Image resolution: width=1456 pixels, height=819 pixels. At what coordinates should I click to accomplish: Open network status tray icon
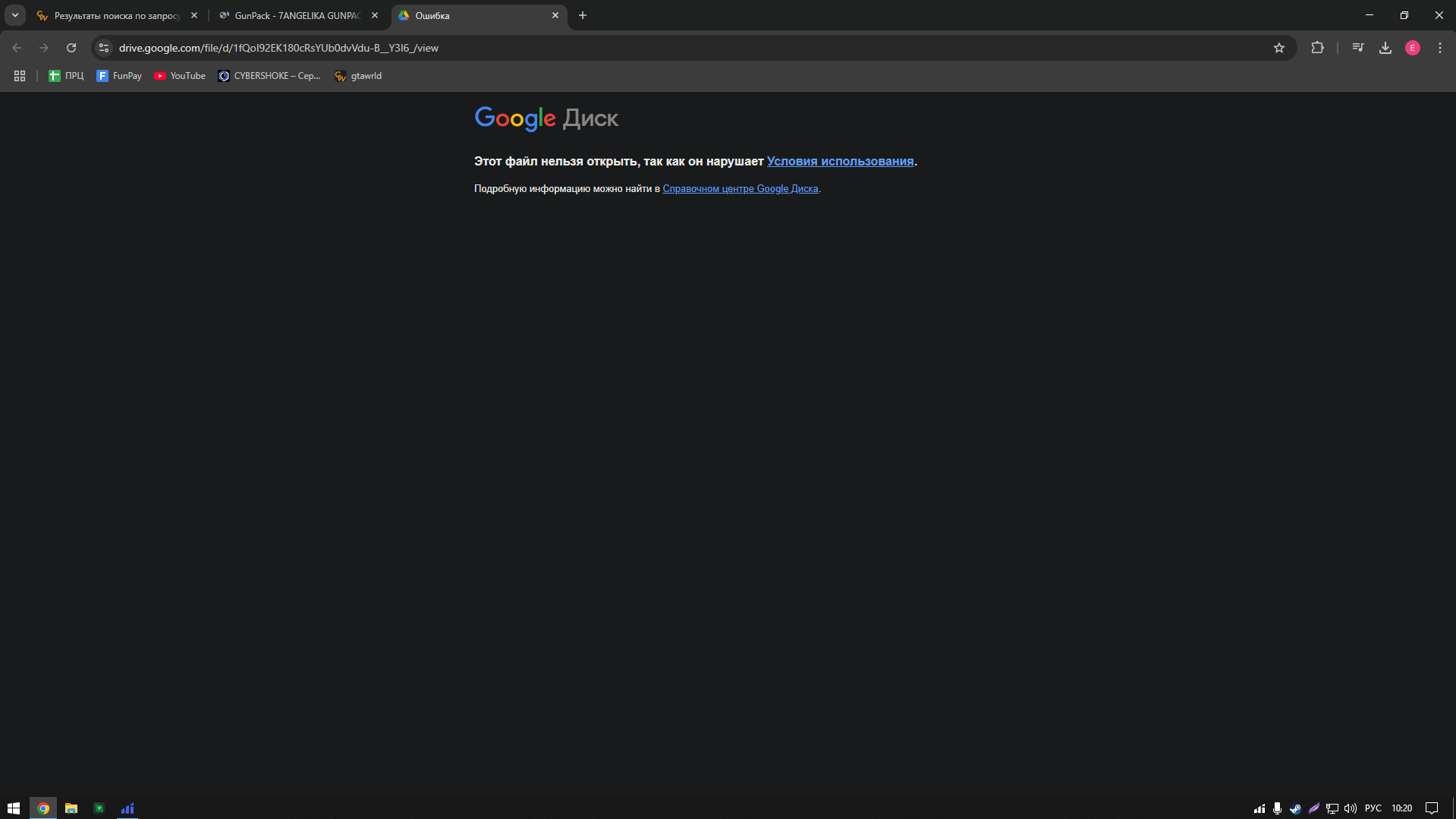1332,808
